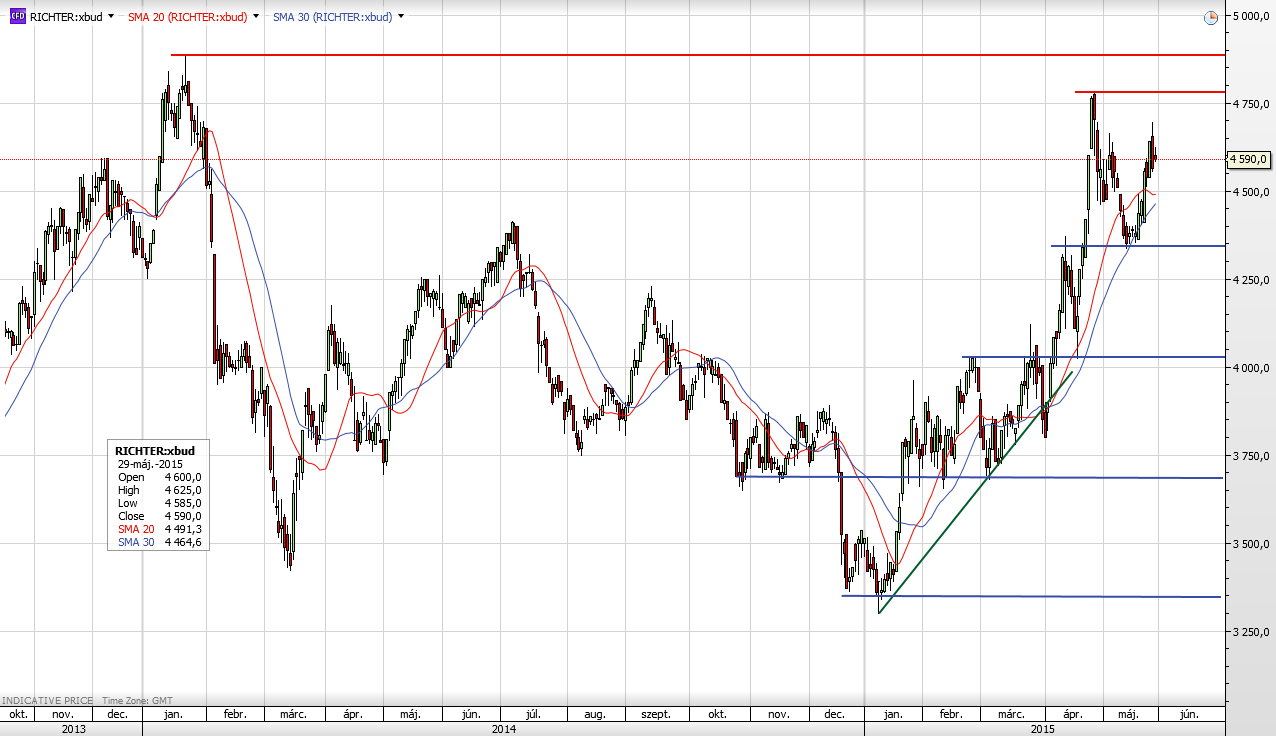
Task: Expand the SMA 30 (RICHTER:xbud) dropdown arrow
Action: coord(401,17)
